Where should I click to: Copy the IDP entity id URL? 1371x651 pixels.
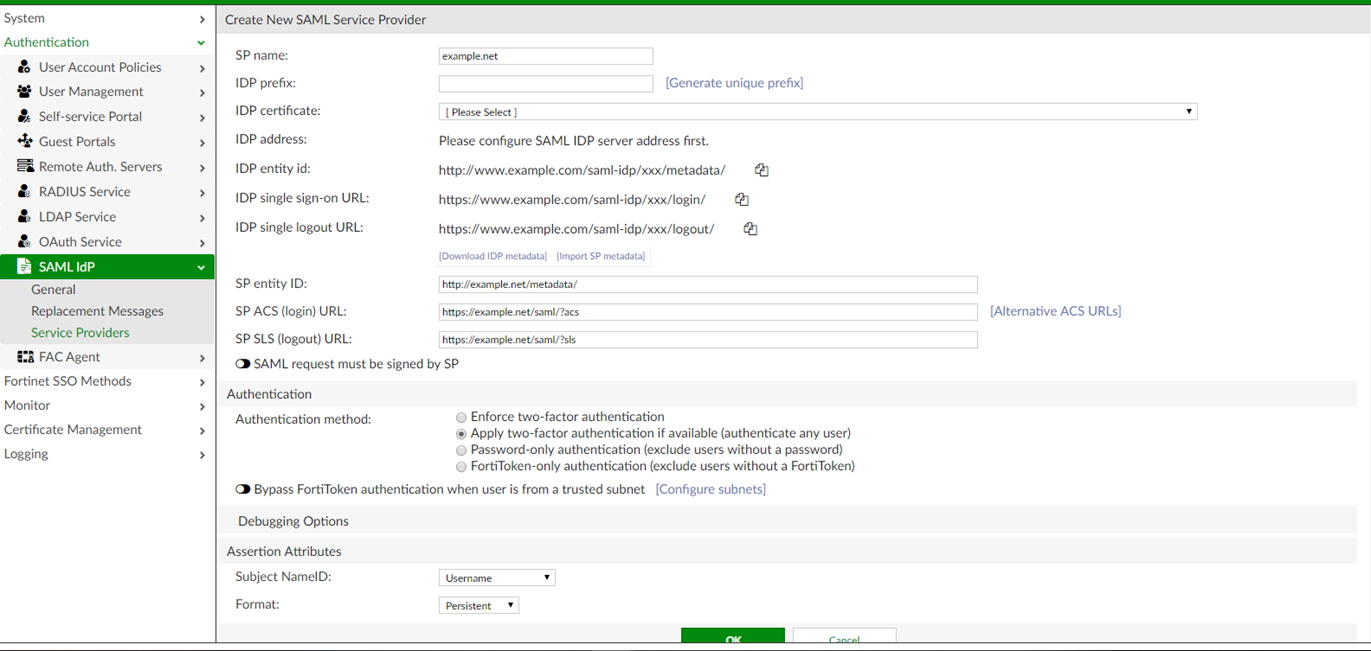click(x=761, y=170)
